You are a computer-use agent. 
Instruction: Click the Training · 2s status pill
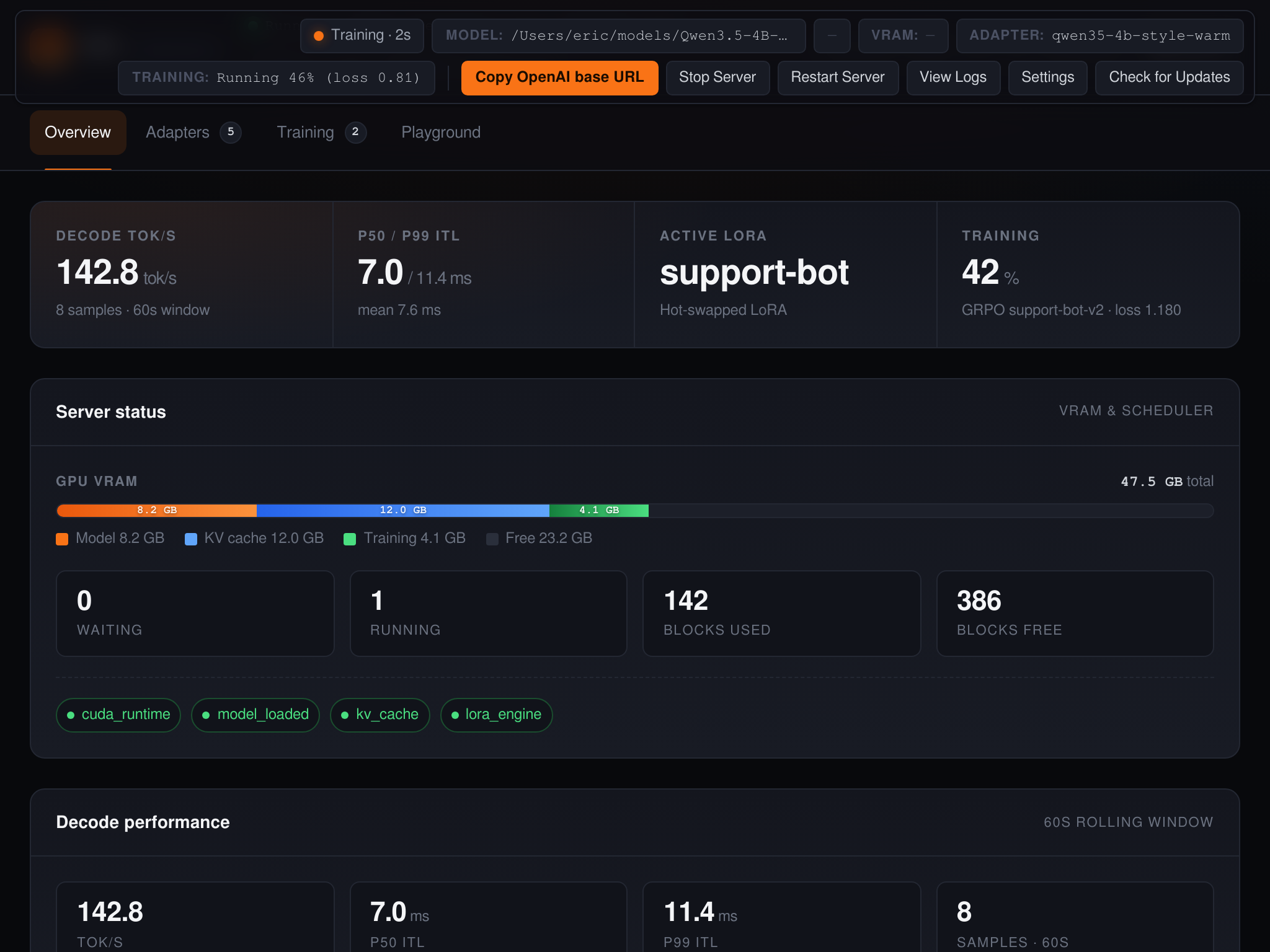[x=362, y=35]
